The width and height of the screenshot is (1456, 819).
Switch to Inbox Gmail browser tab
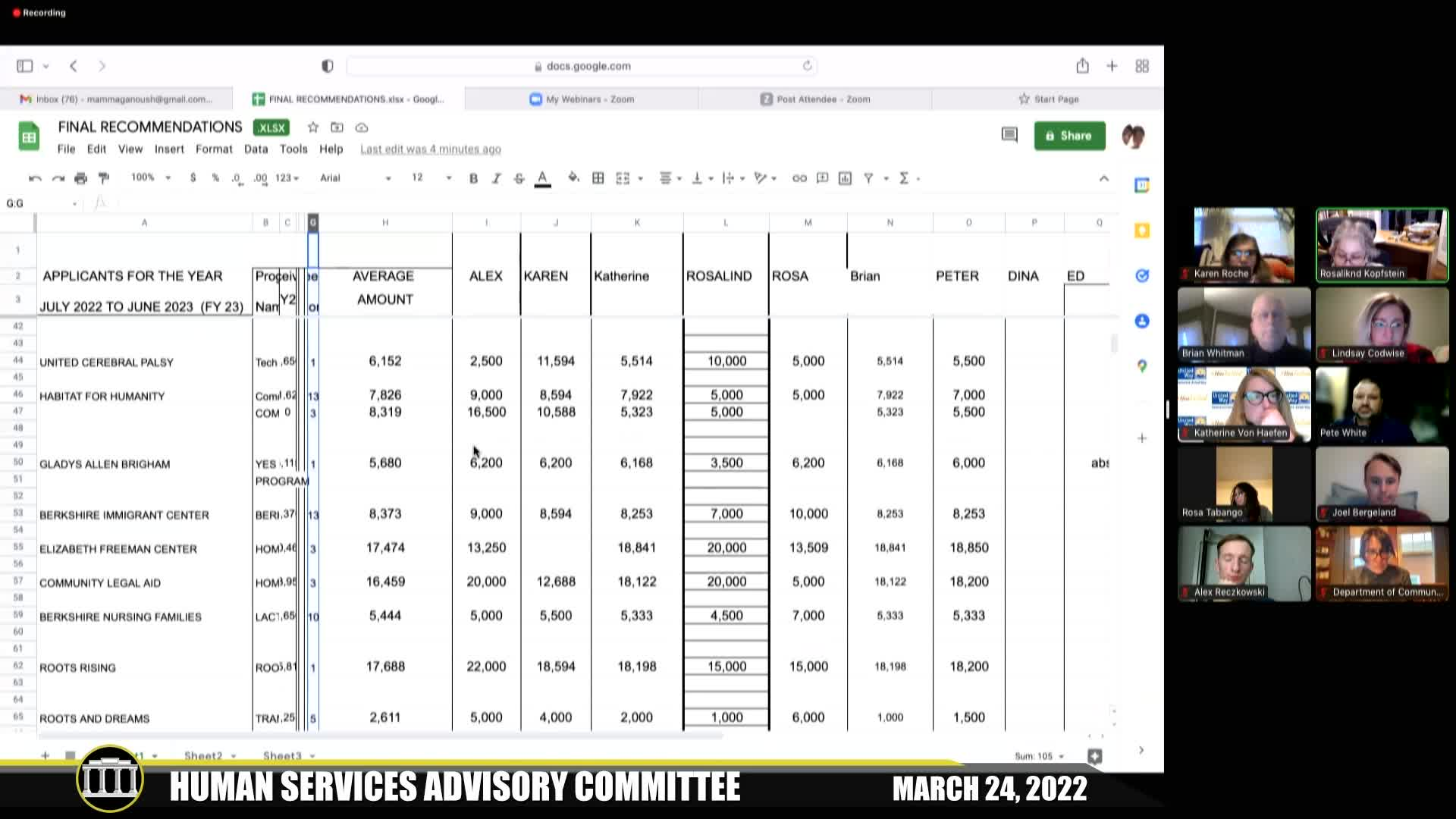pyautogui.click(x=116, y=99)
